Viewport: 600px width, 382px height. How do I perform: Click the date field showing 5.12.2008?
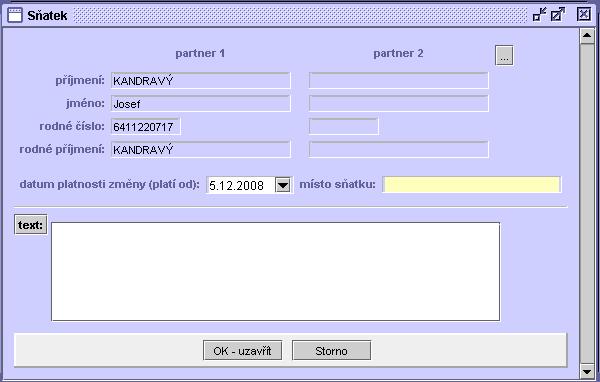(241, 185)
